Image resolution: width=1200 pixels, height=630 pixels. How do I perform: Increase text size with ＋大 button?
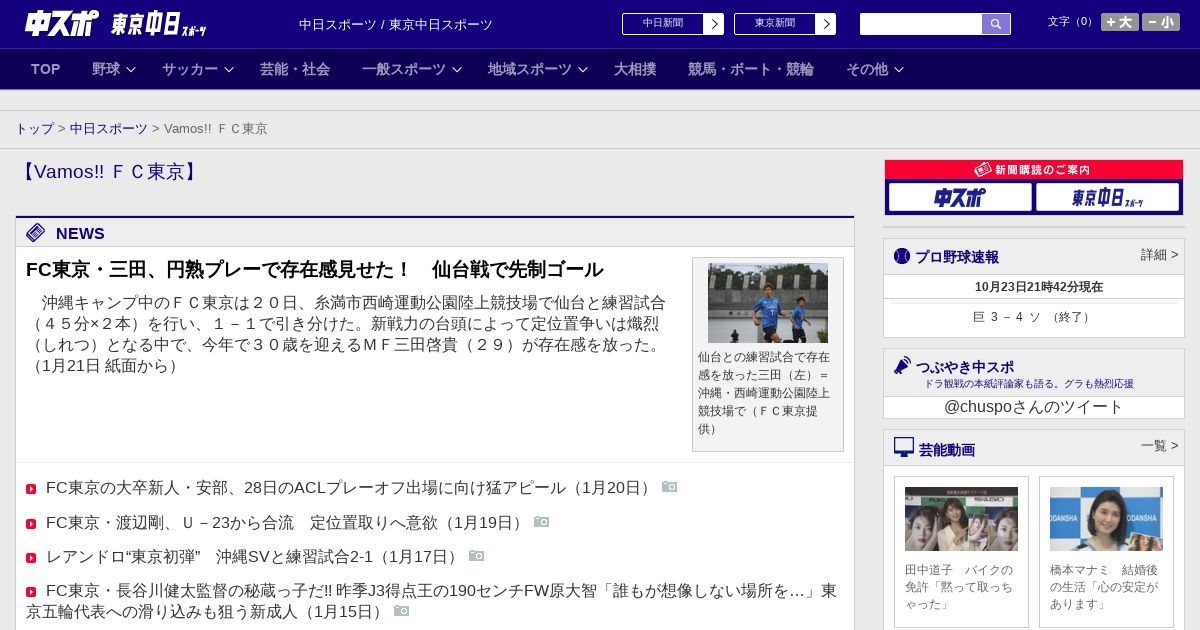[x=1120, y=22]
